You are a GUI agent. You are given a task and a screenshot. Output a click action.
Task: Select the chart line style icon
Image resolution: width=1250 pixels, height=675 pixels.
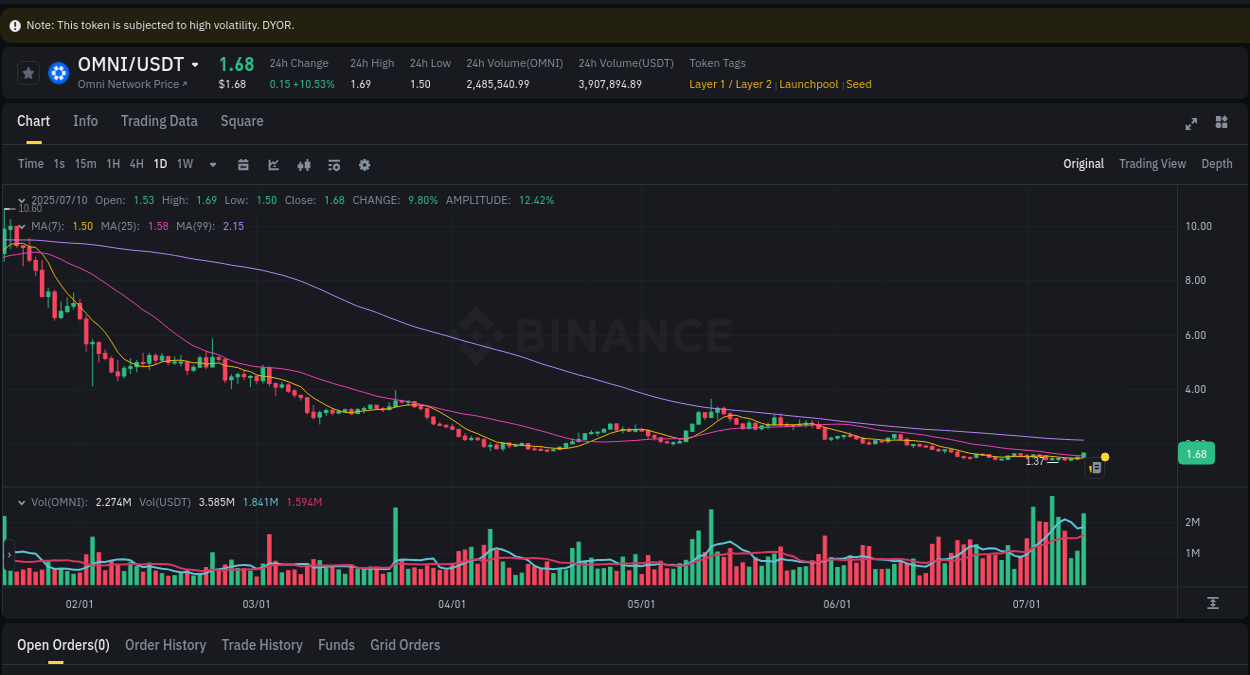(273, 164)
